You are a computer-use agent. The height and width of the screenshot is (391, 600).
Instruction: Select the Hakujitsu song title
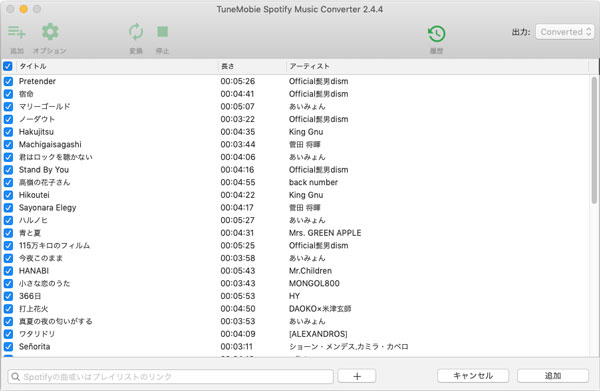(x=36, y=132)
